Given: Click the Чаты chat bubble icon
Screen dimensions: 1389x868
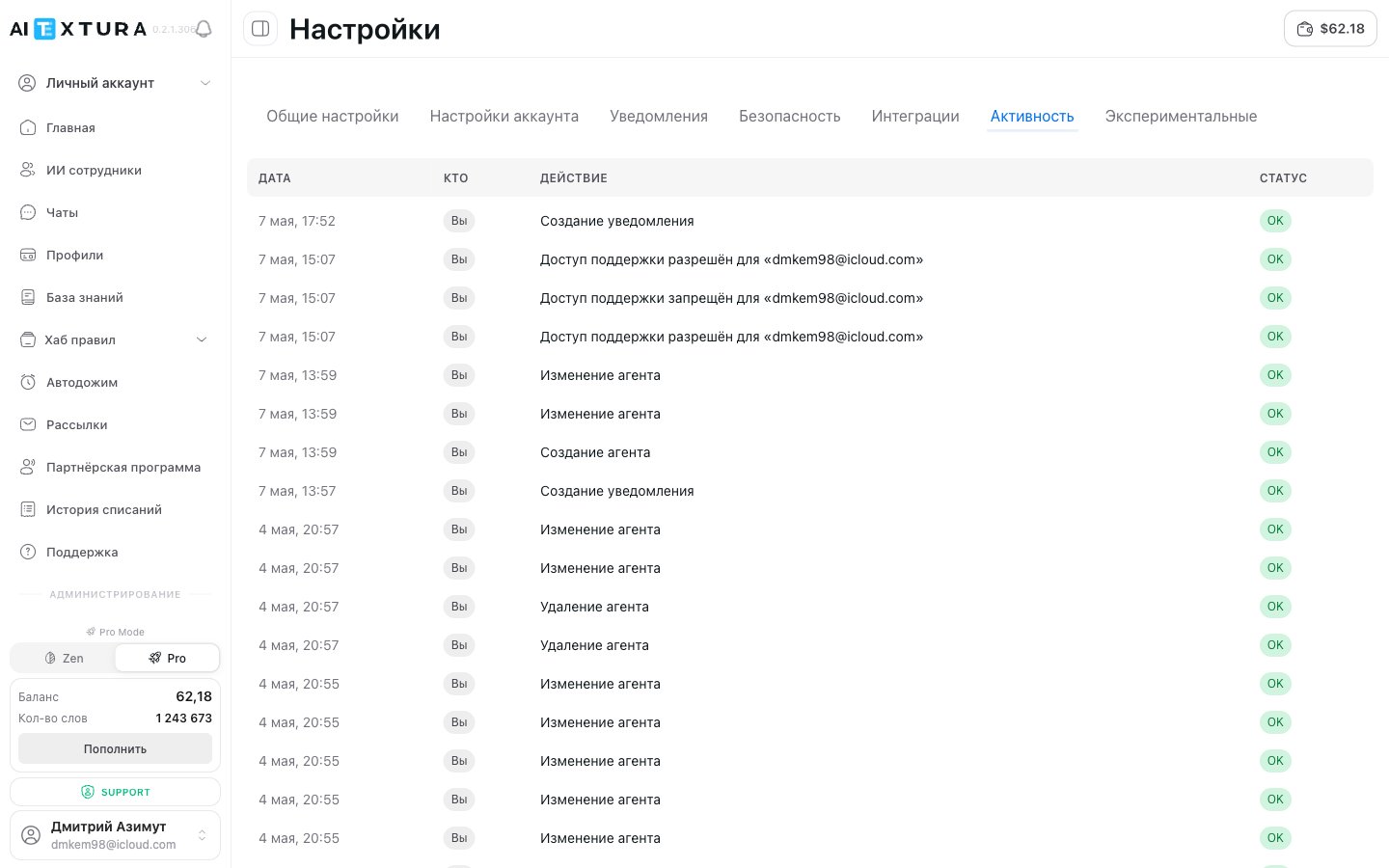Looking at the screenshot, I should 28,212.
